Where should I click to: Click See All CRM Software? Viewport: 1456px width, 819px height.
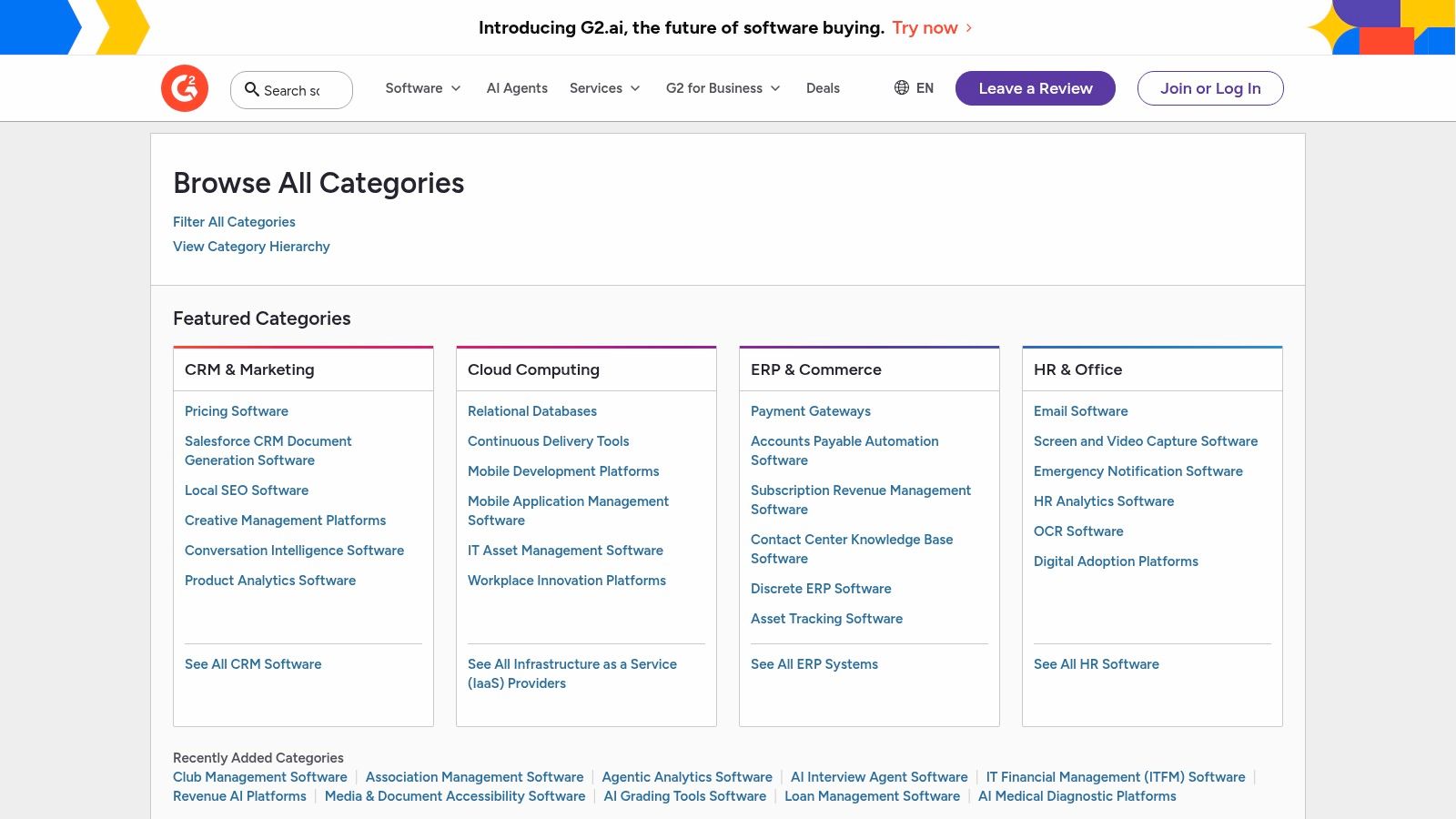pyautogui.click(x=253, y=663)
